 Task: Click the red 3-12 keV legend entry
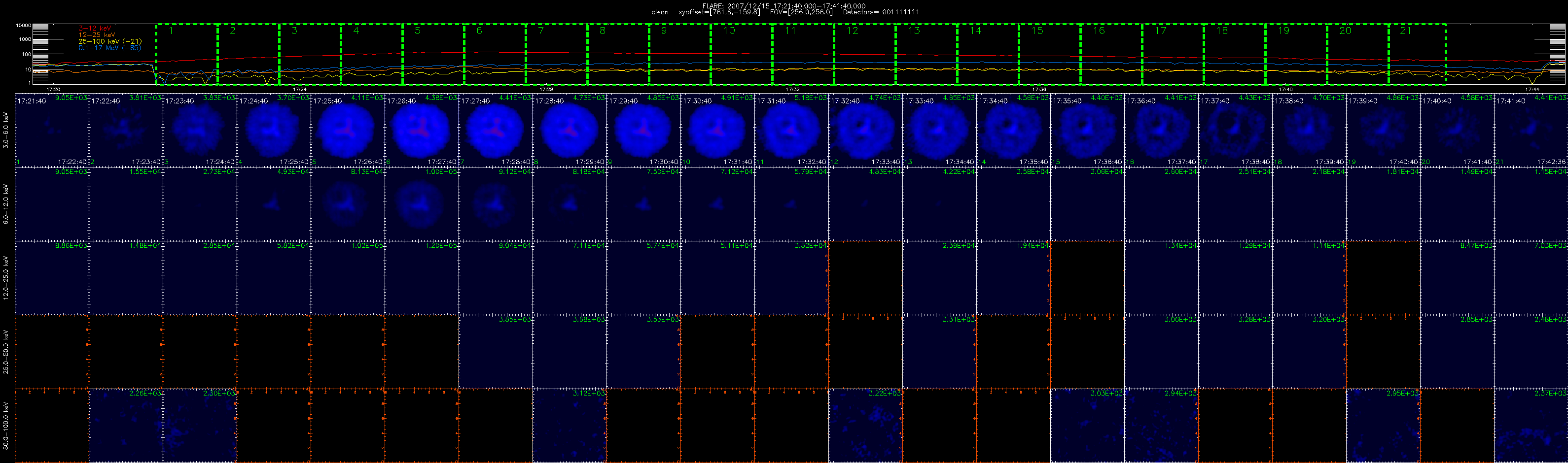click(x=95, y=28)
